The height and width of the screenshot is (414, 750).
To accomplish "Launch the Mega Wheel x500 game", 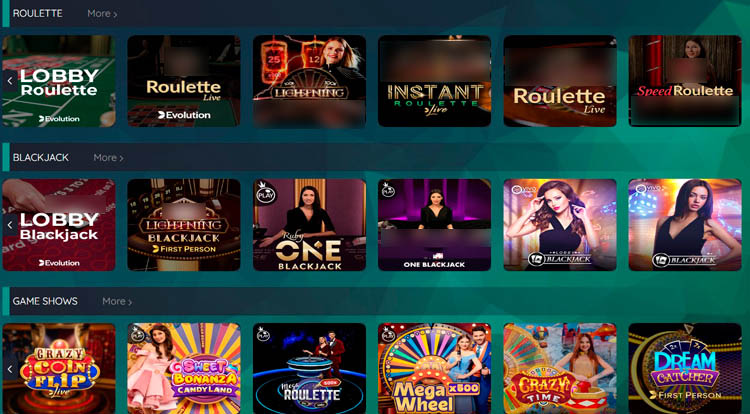I will [435, 369].
